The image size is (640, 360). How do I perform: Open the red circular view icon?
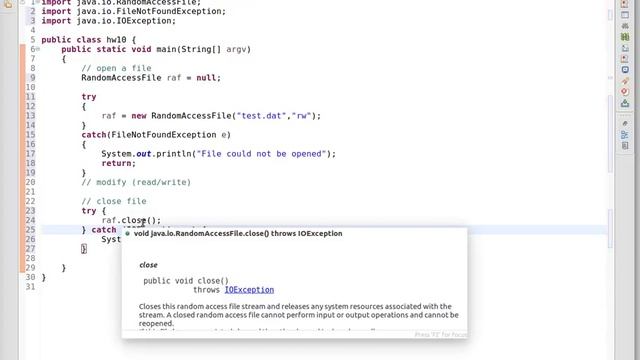pyautogui.click(x=625, y=92)
